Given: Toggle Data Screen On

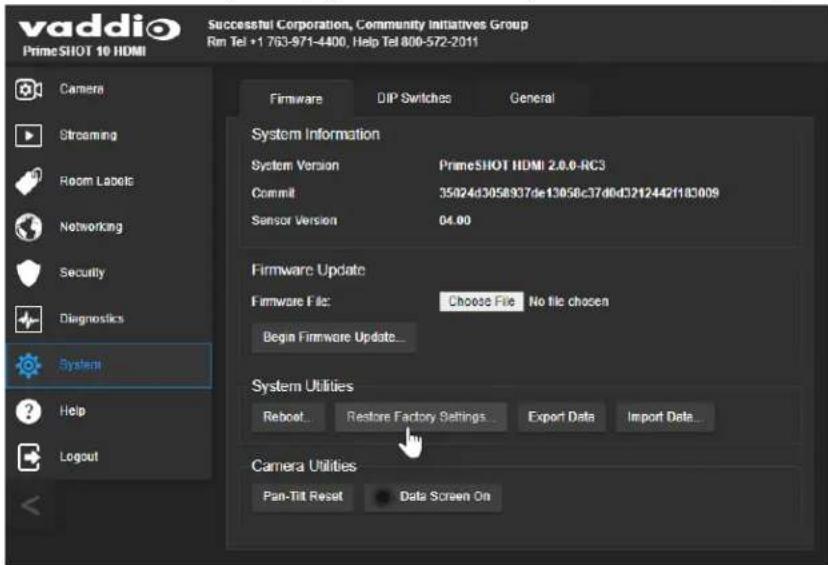Looking at the screenshot, I should [432, 496].
